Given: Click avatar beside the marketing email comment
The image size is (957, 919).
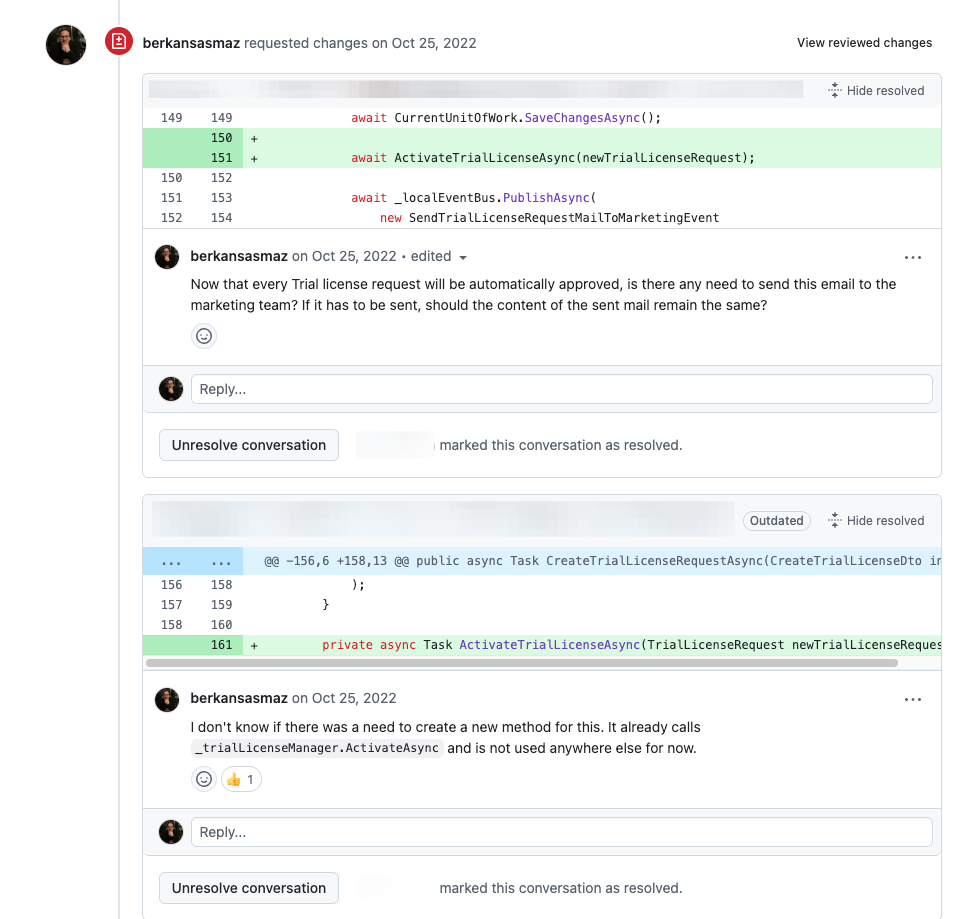Looking at the screenshot, I should click(x=167, y=257).
